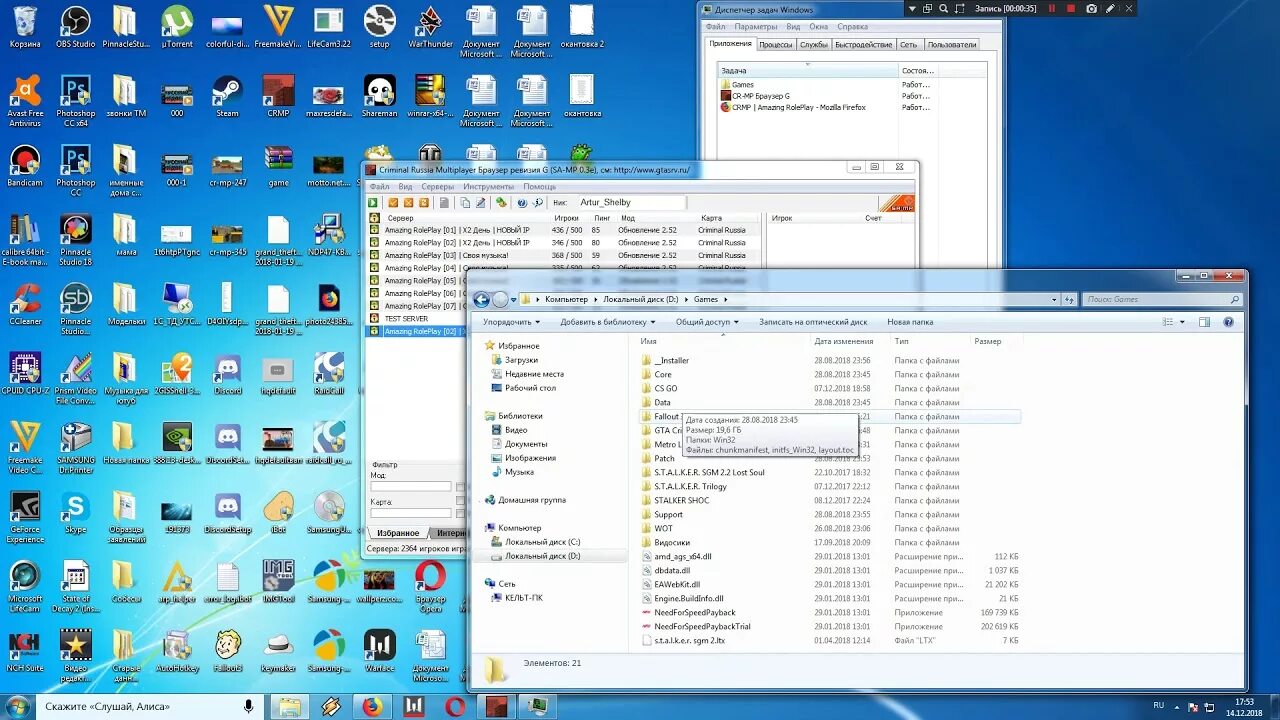This screenshot has width=1280, height=720.
Task: Expand the breadcrumb arrow after Games
Action: click(725, 299)
